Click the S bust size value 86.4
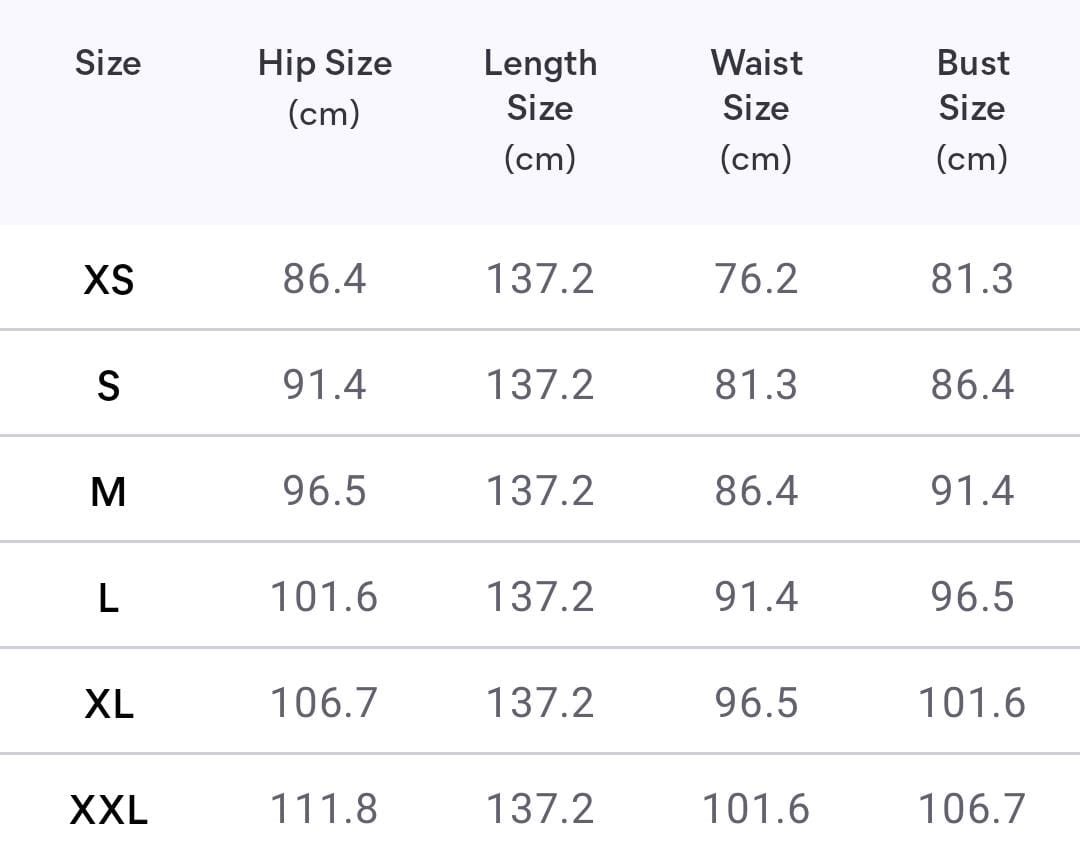 [x=972, y=385]
